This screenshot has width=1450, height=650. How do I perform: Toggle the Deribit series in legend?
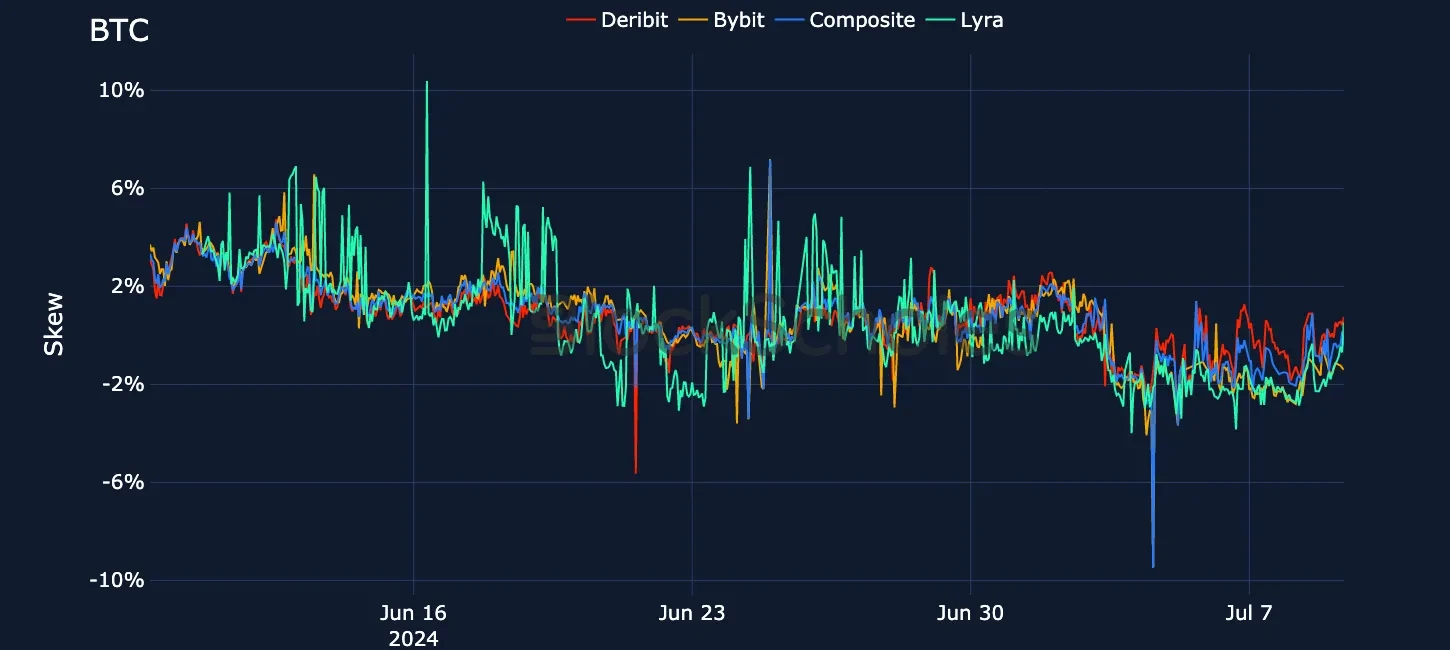tap(617, 20)
